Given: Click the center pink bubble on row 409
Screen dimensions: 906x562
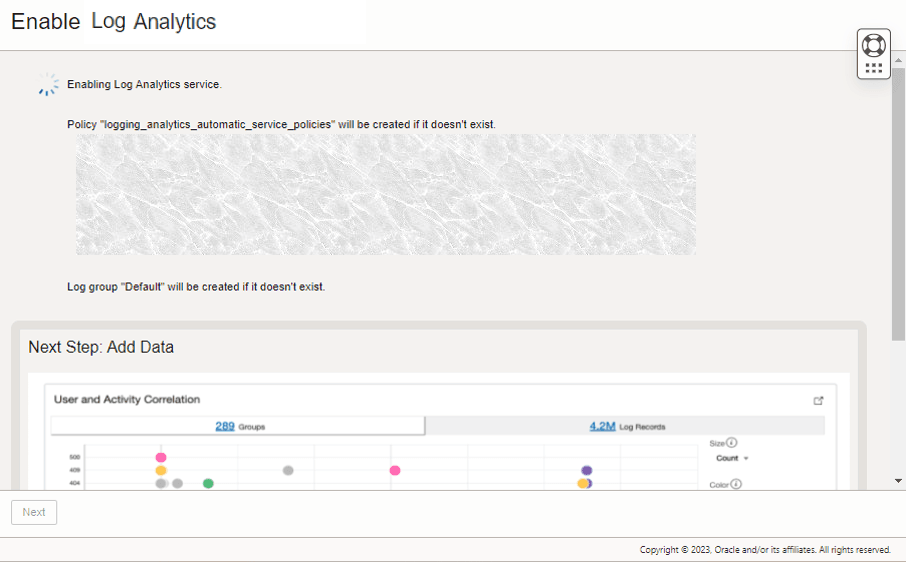Looking at the screenshot, I should 395,470.
